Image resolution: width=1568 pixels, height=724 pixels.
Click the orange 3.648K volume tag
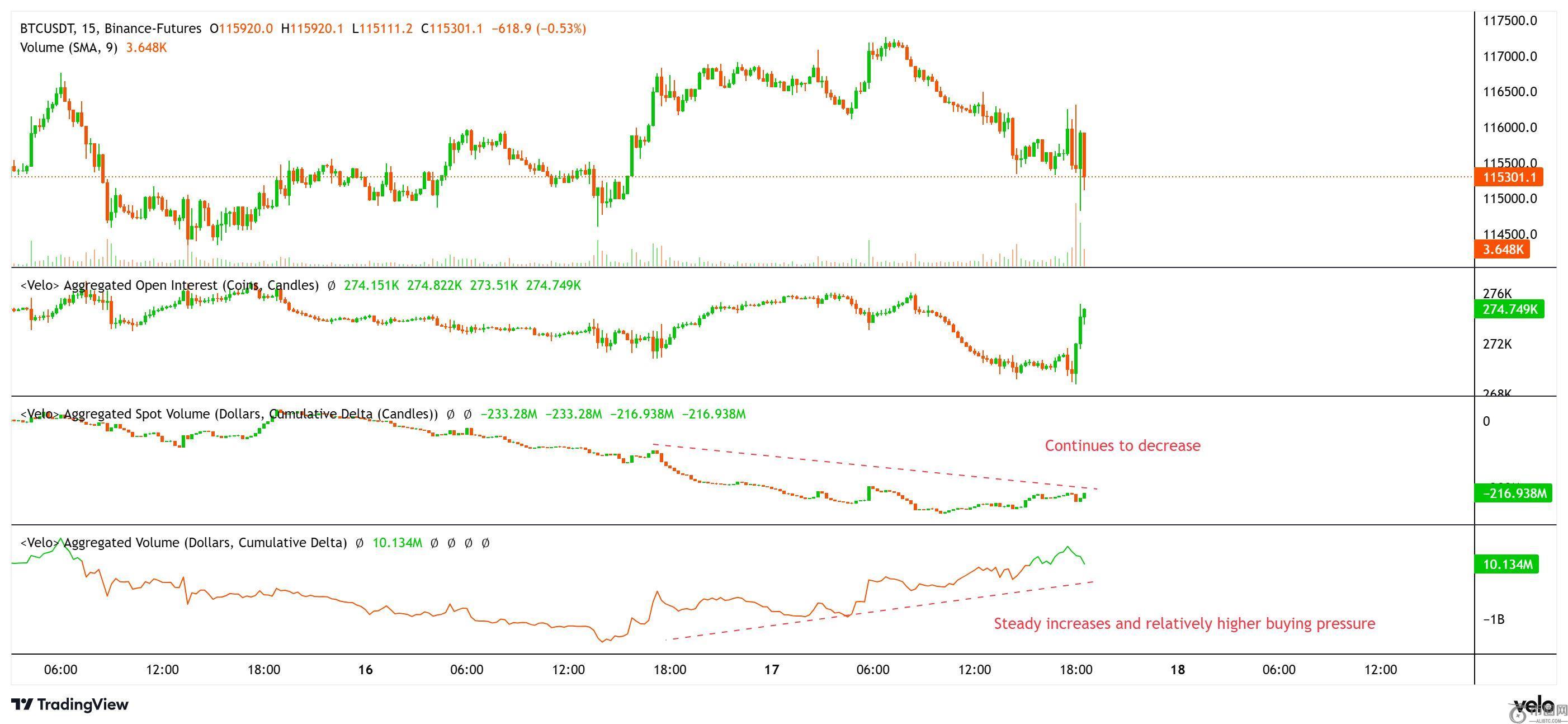pyautogui.click(x=1501, y=249)
